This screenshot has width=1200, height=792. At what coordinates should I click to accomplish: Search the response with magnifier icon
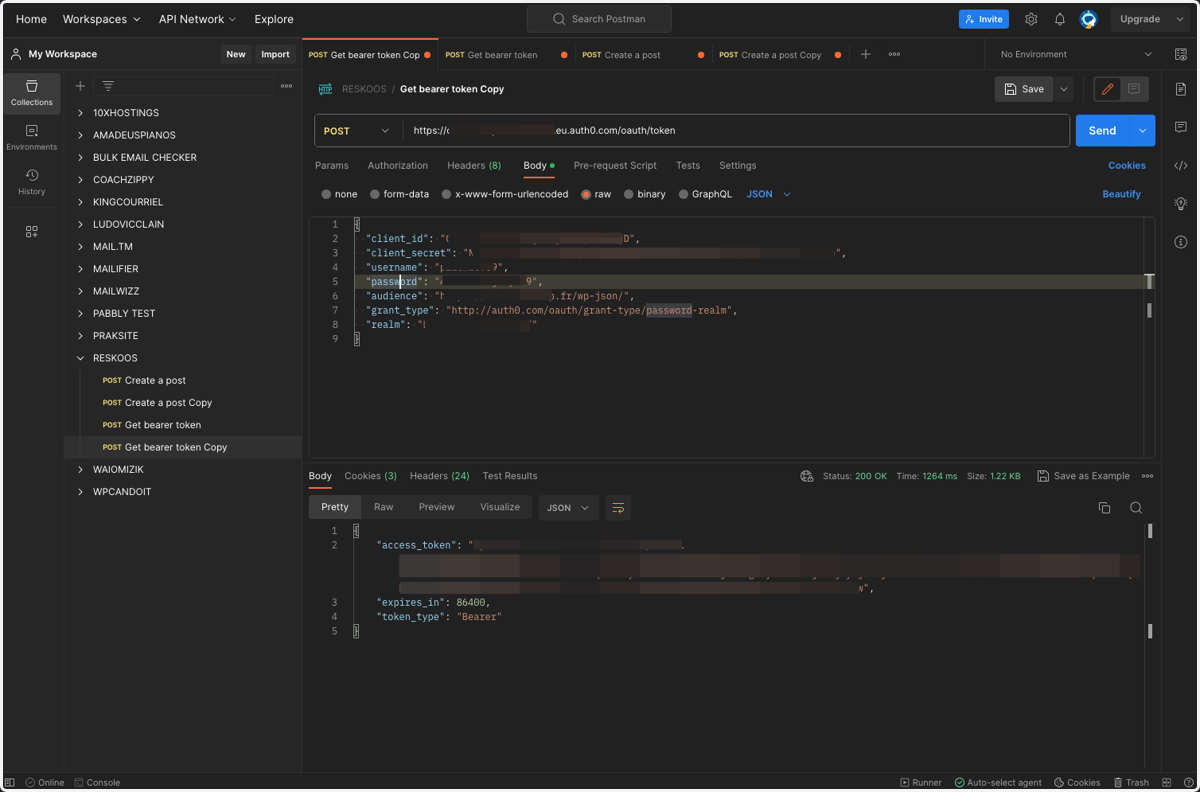1136,508
